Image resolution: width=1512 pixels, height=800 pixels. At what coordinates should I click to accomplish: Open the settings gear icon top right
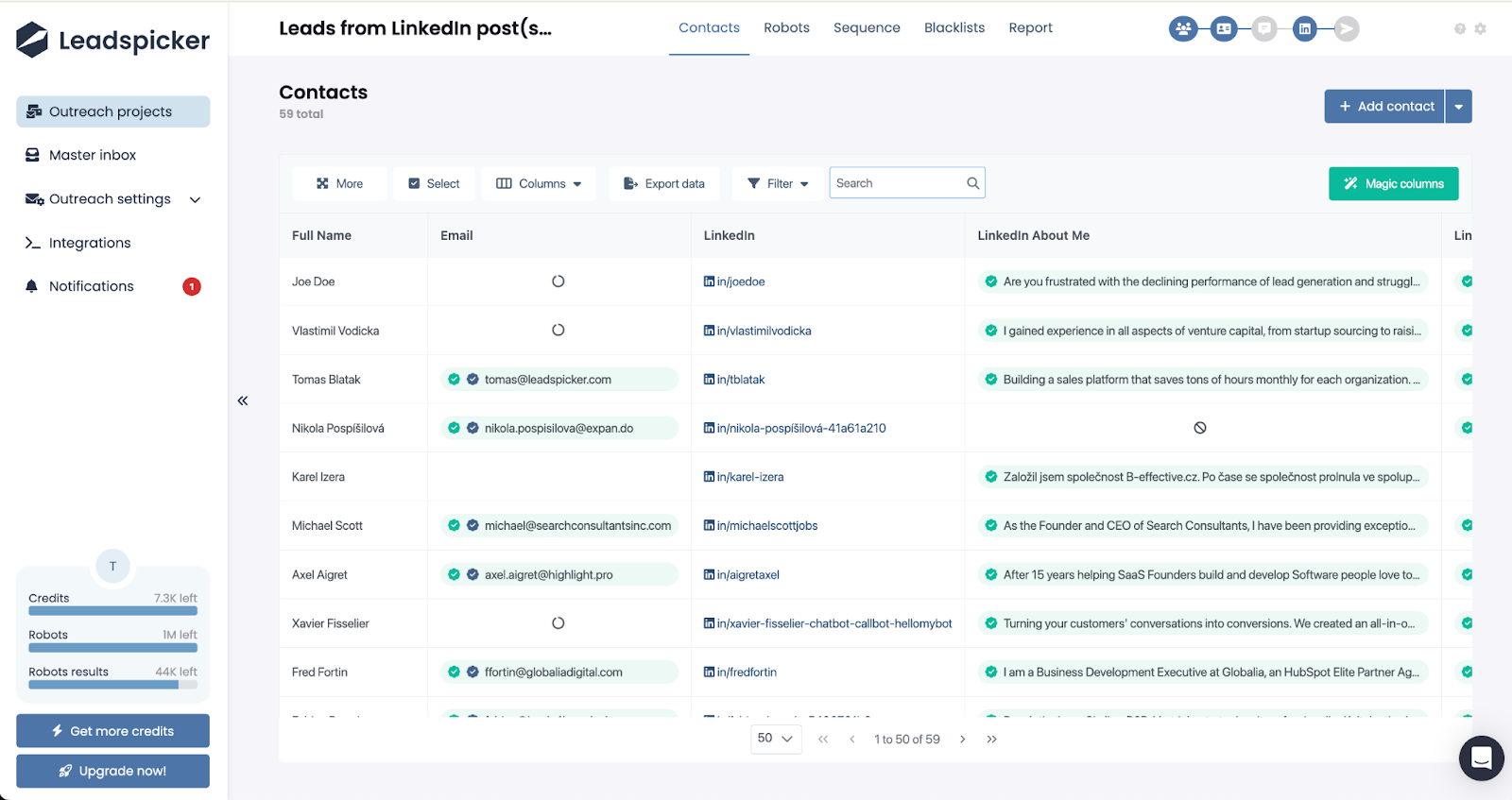pyautogui.click(x=1481, y=28)
